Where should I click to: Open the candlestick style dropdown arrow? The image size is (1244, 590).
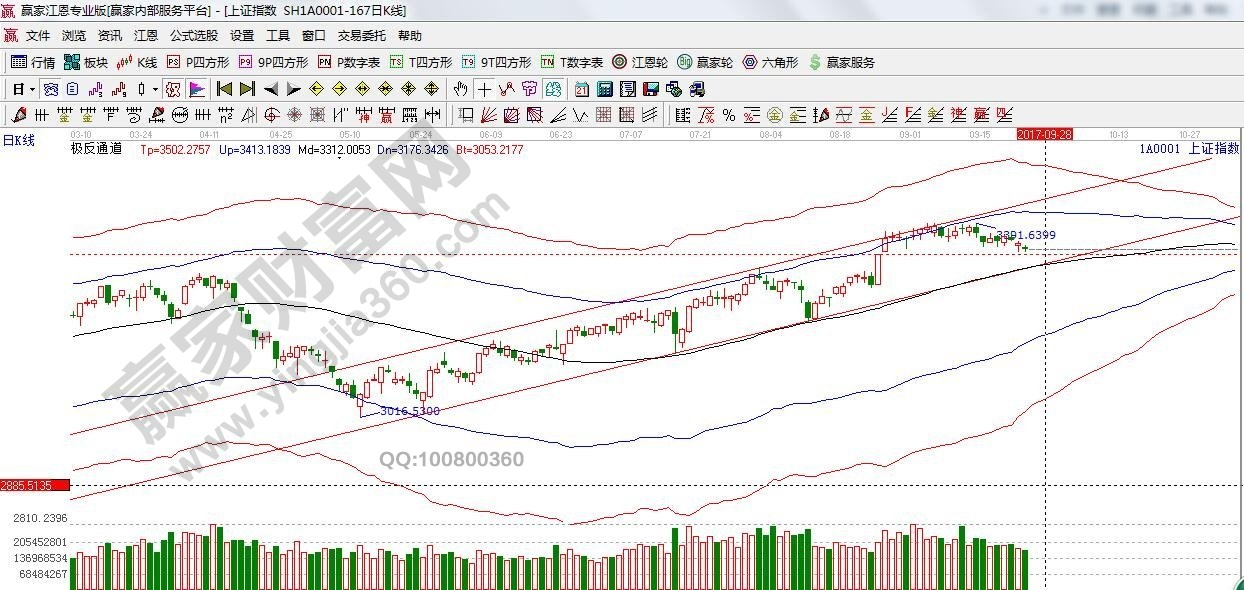(x=155, y=89)
